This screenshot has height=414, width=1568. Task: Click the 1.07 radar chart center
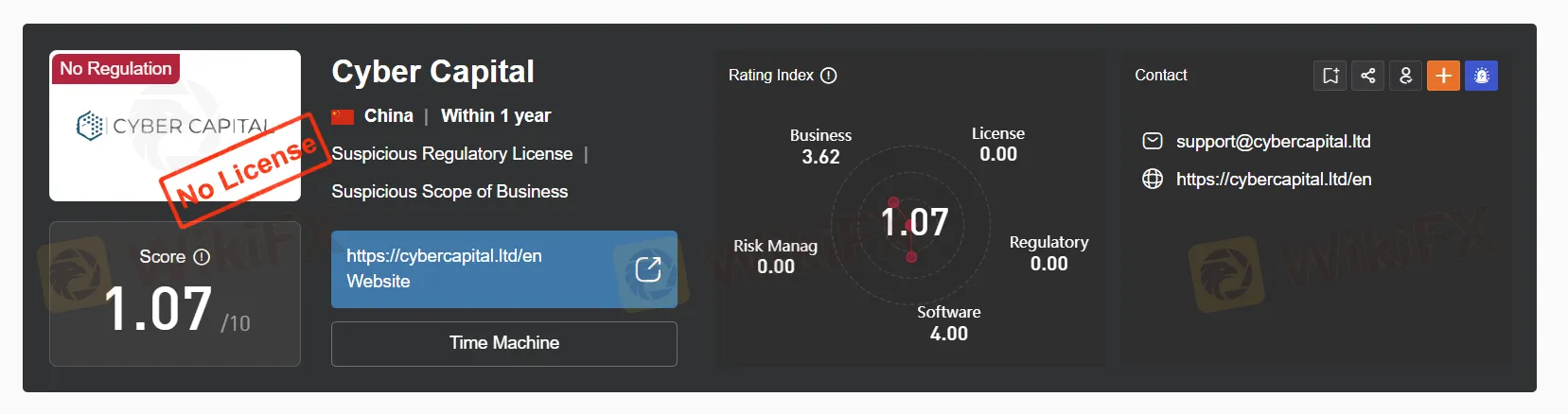pyautogui.click(x=914, y=223)
